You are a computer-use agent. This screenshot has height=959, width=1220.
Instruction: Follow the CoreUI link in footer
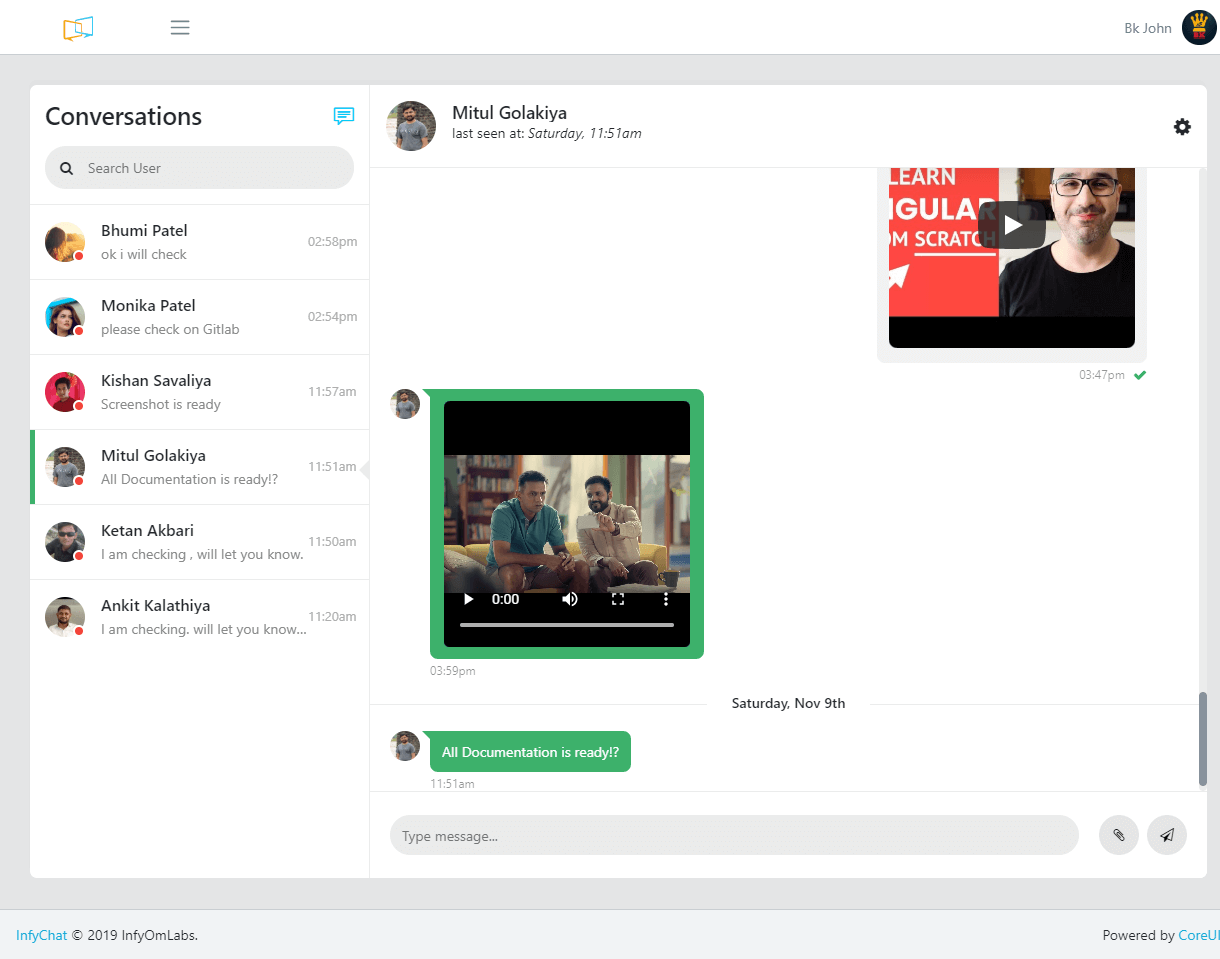pos(1199,935)
